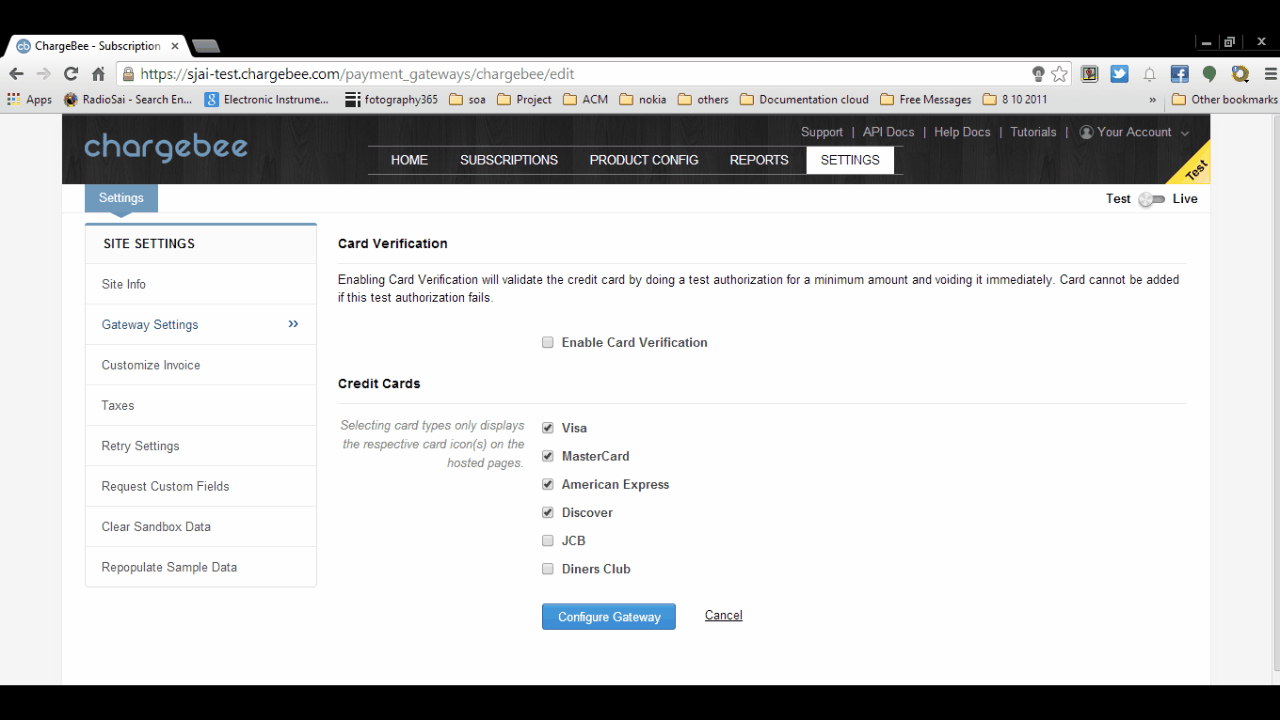
Task: Click Repopulate Sample Data
Action: pyautogui.click(x=201, y=567)
